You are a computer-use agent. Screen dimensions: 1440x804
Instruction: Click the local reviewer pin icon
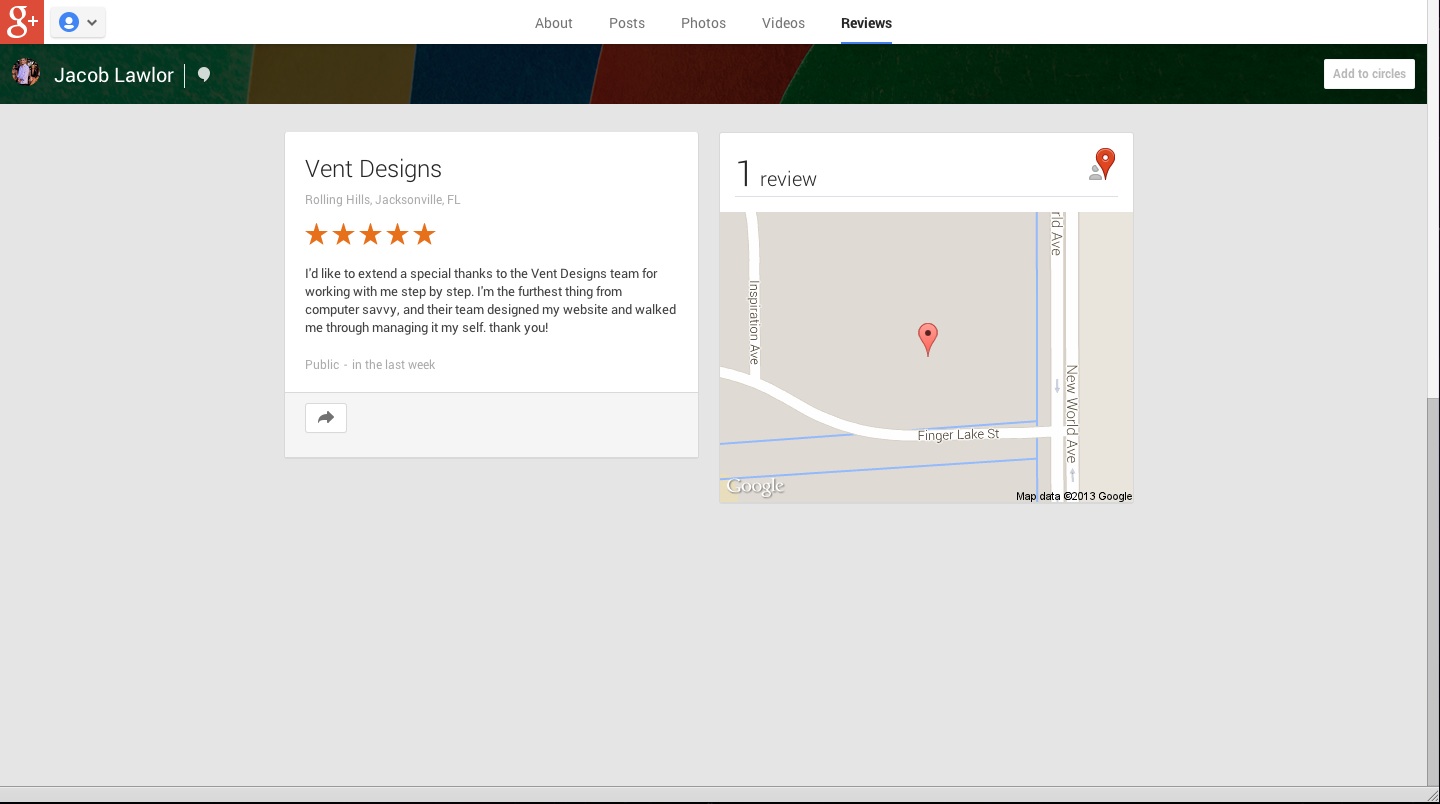click(x=1102, y=165)
